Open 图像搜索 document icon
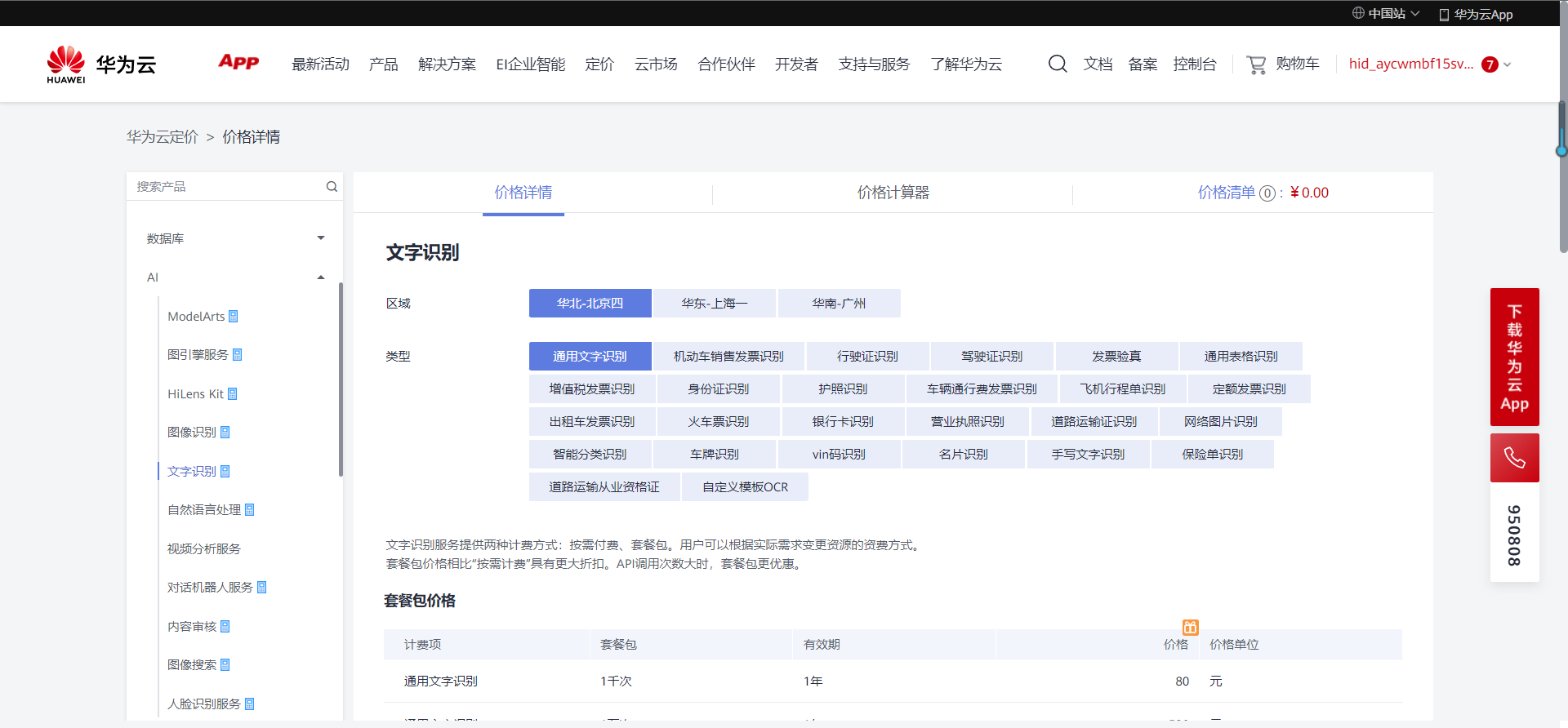Screen dimensions: 1568x728 225,664
